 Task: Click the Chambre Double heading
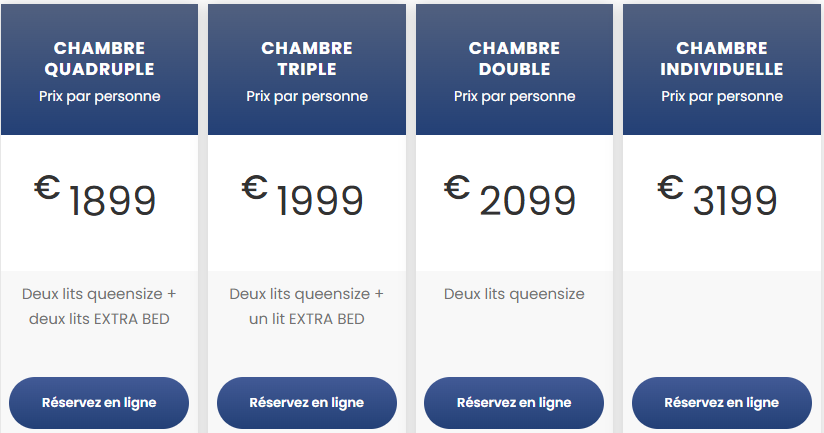pyautogui.click(x=514, y=59)
